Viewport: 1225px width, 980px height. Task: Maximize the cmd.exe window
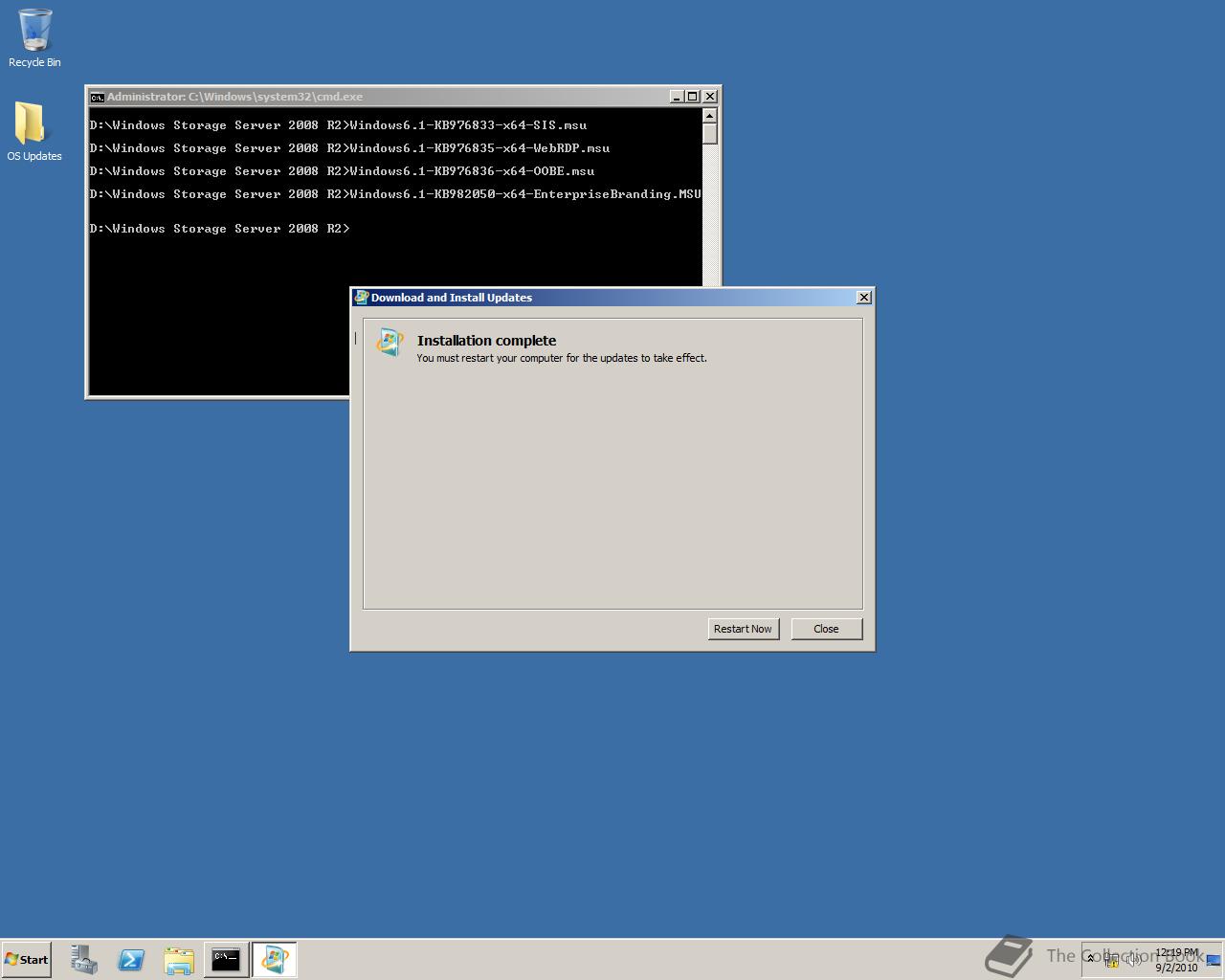point(692,97)
